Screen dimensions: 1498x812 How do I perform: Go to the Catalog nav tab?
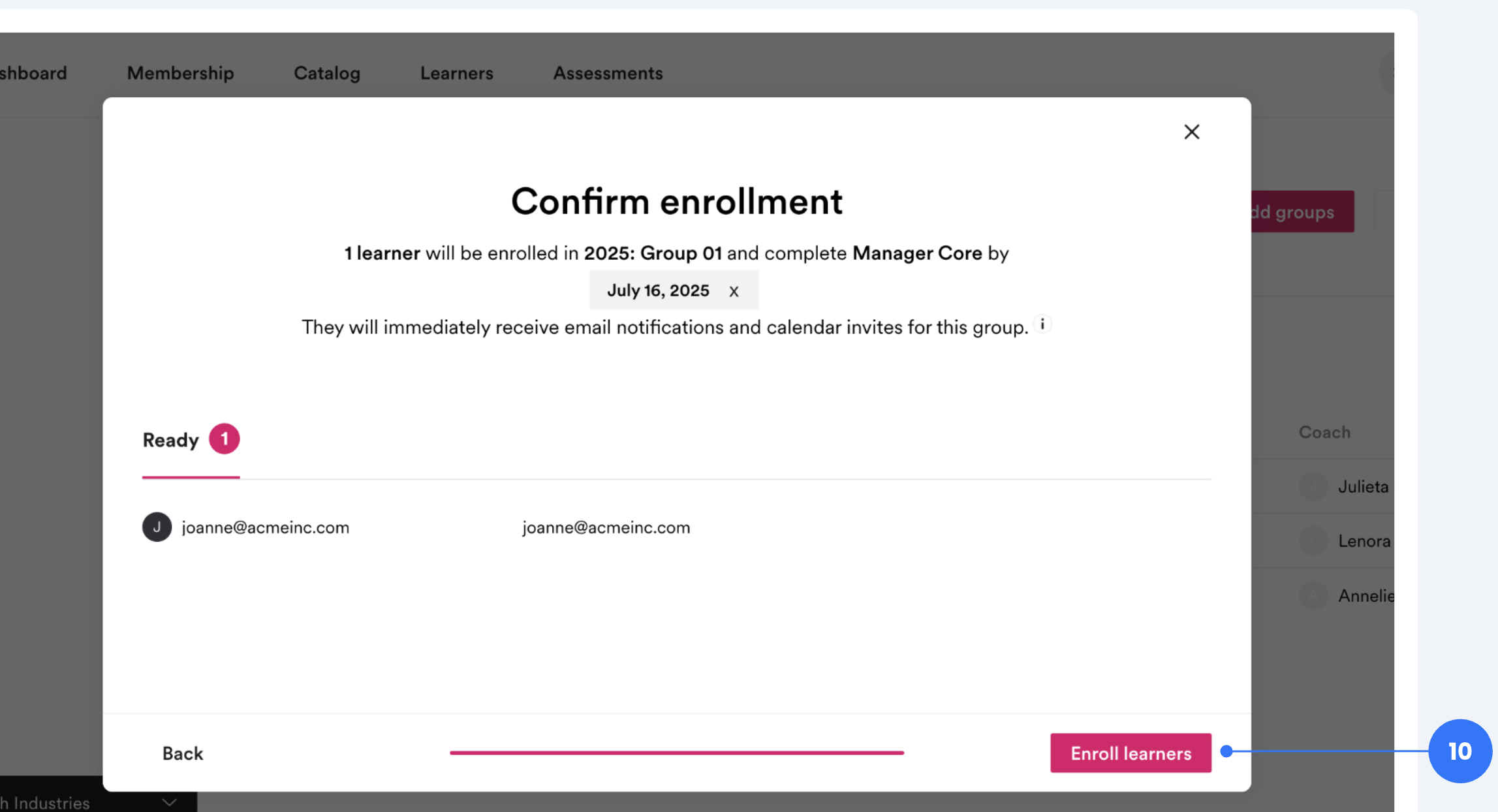(x=327, y=73)
